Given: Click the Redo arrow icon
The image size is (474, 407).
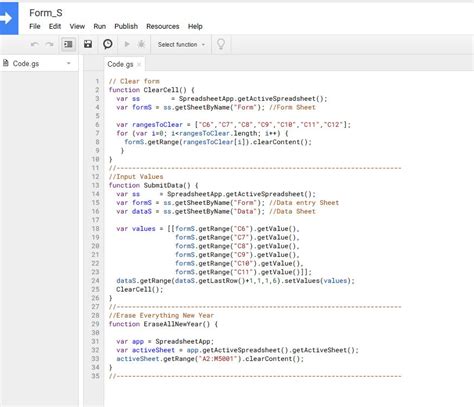Looking at the screenshot, I should [49, 44].
